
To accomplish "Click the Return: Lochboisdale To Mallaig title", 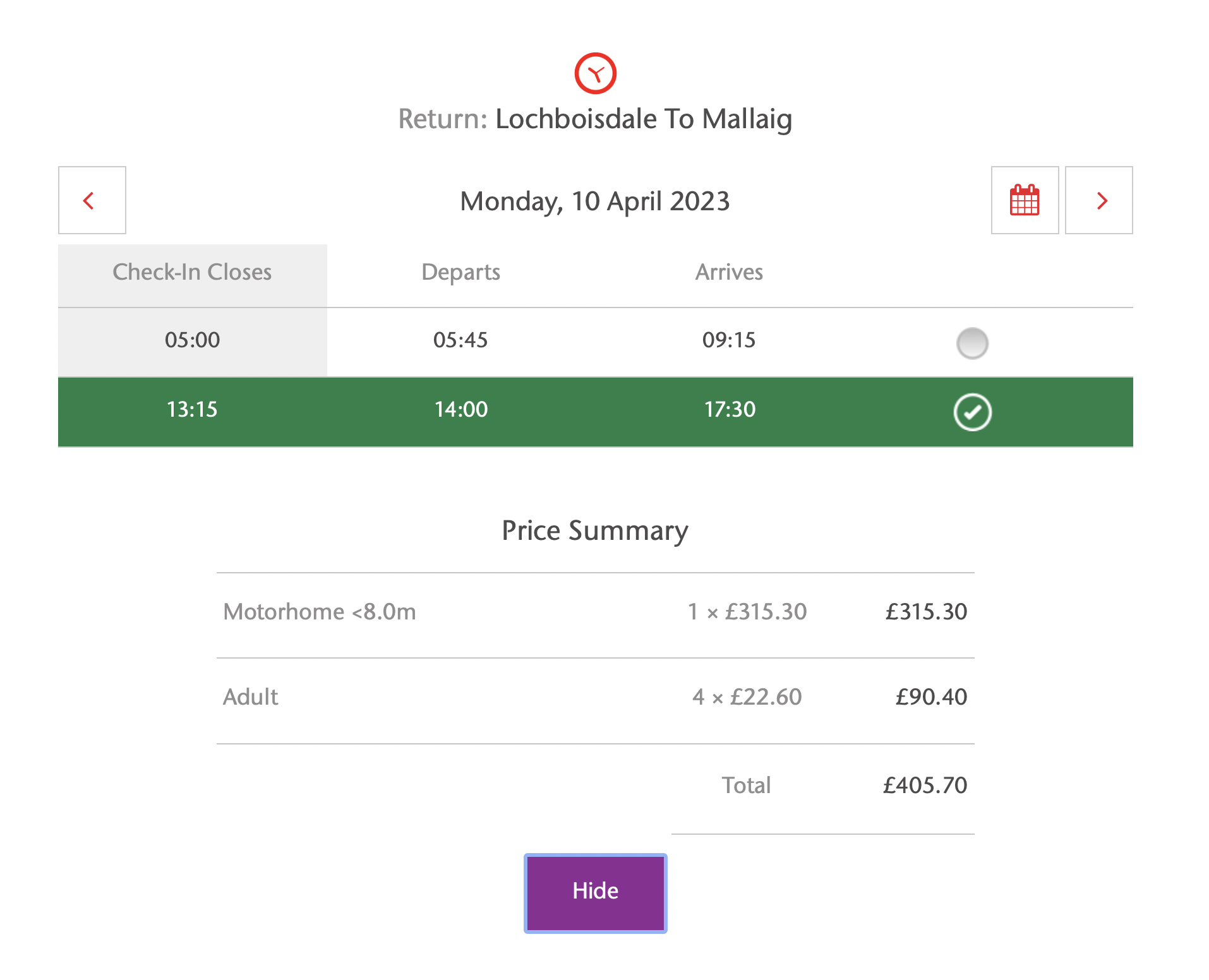I will point(595,119).
